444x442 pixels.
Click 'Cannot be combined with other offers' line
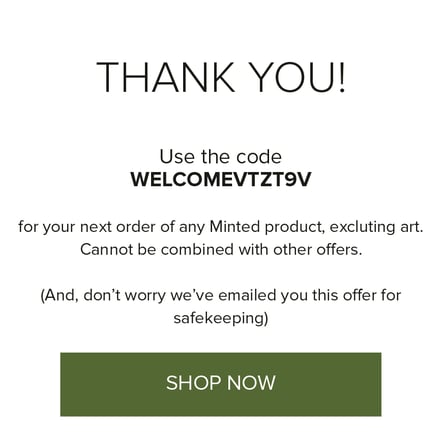[x=221, y=250]
